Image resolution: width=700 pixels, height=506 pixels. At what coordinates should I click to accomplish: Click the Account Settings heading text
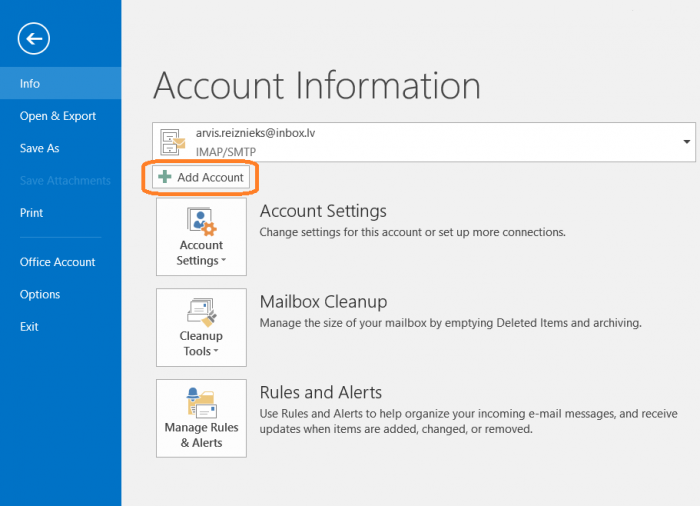[323, 211]
